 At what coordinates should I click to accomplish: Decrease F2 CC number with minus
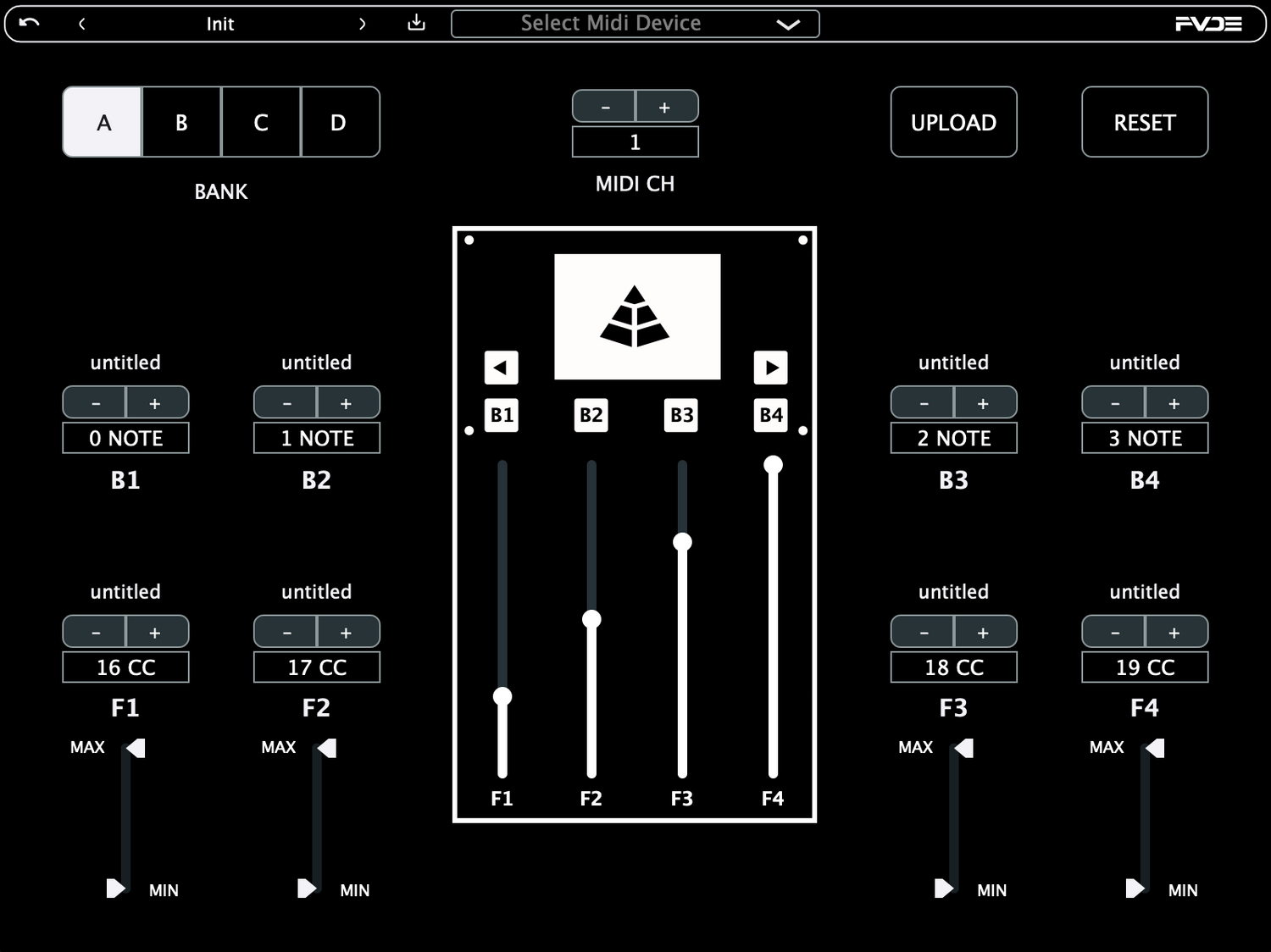click(x=286, y=633)
